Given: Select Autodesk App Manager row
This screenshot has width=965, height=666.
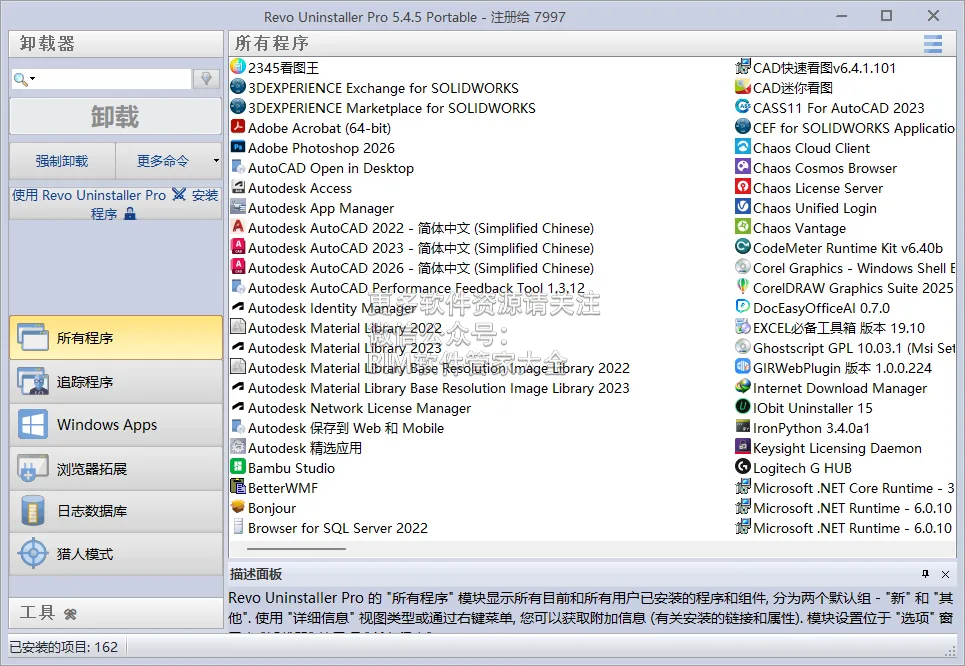Looking at the screenshot, I should click(x=313, y=207).
